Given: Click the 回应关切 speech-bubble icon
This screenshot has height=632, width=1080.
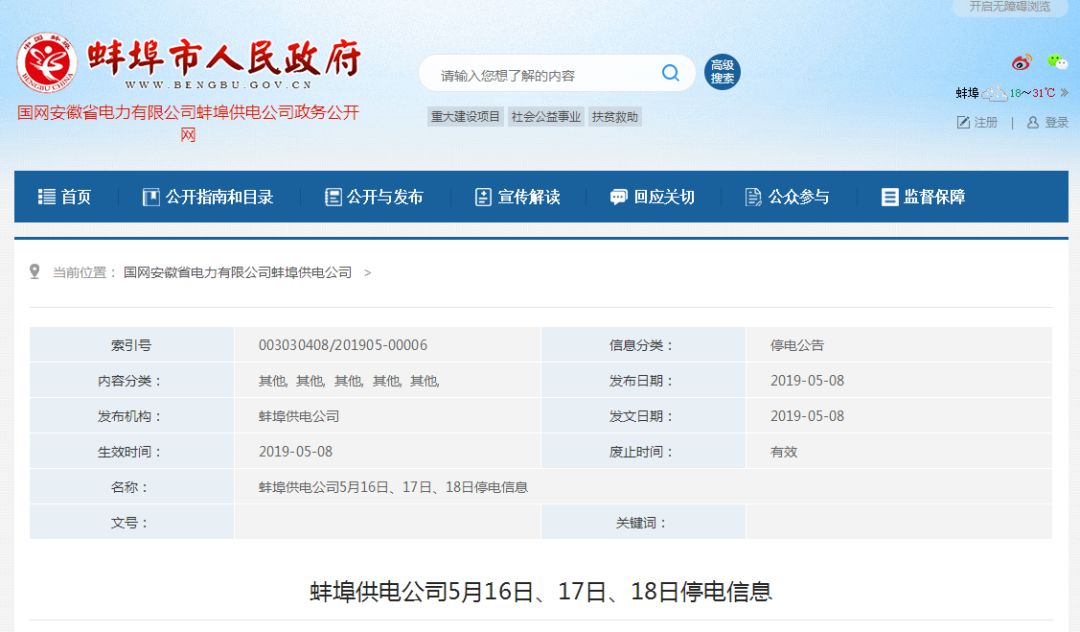Looking at the screenshot, I should click(619, 196).
